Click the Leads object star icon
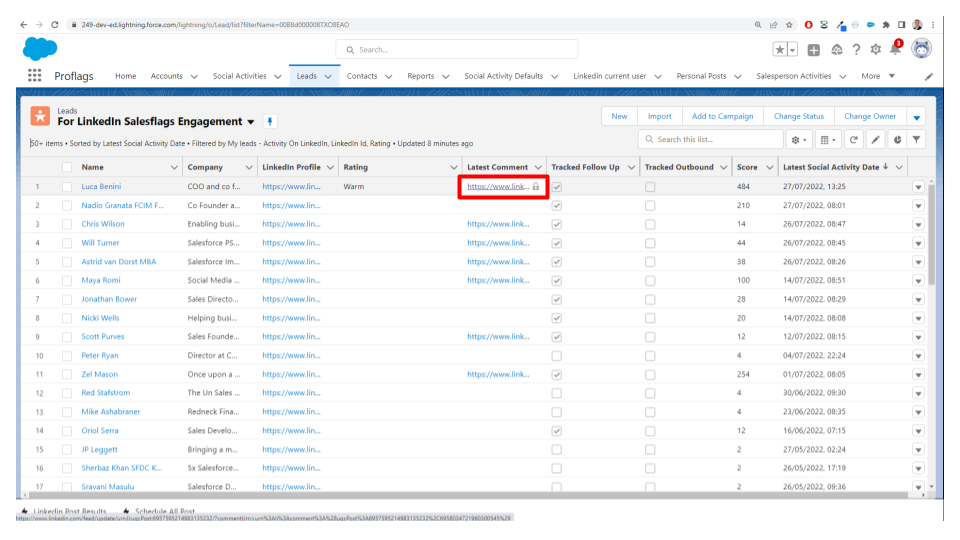This screenshot has height=540, width=960. [40, 116]
